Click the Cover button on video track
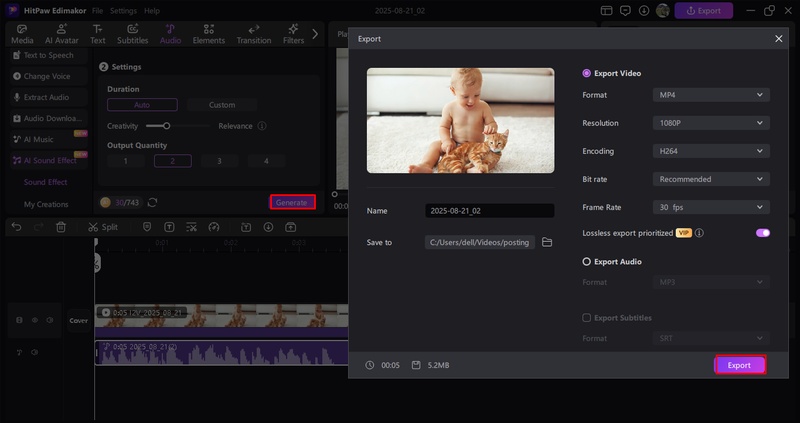The height and width of the screenshot is (423, 800). click(x=79, y=321)
